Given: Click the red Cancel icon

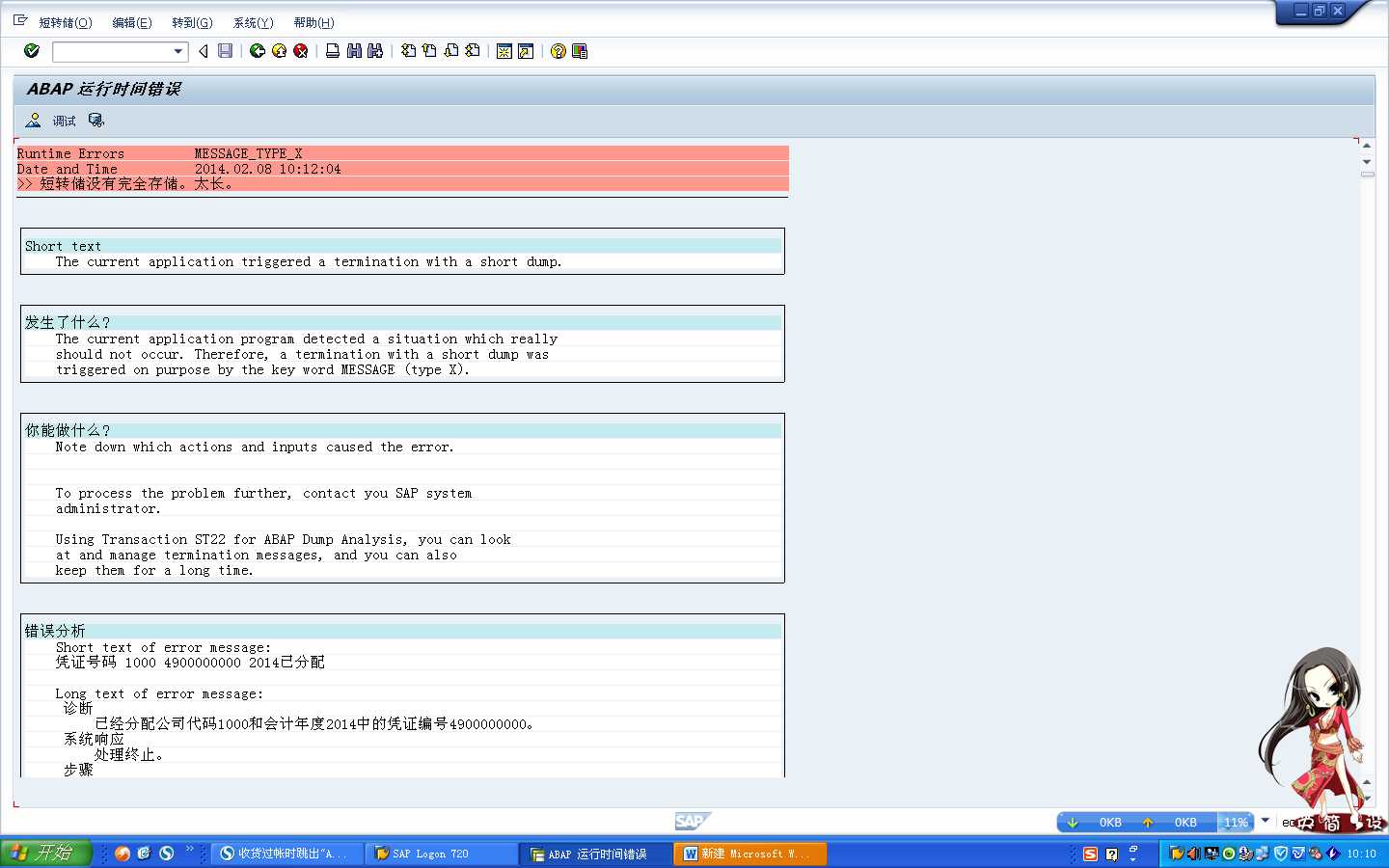Looking at the screenshot, I should point(301,51).
